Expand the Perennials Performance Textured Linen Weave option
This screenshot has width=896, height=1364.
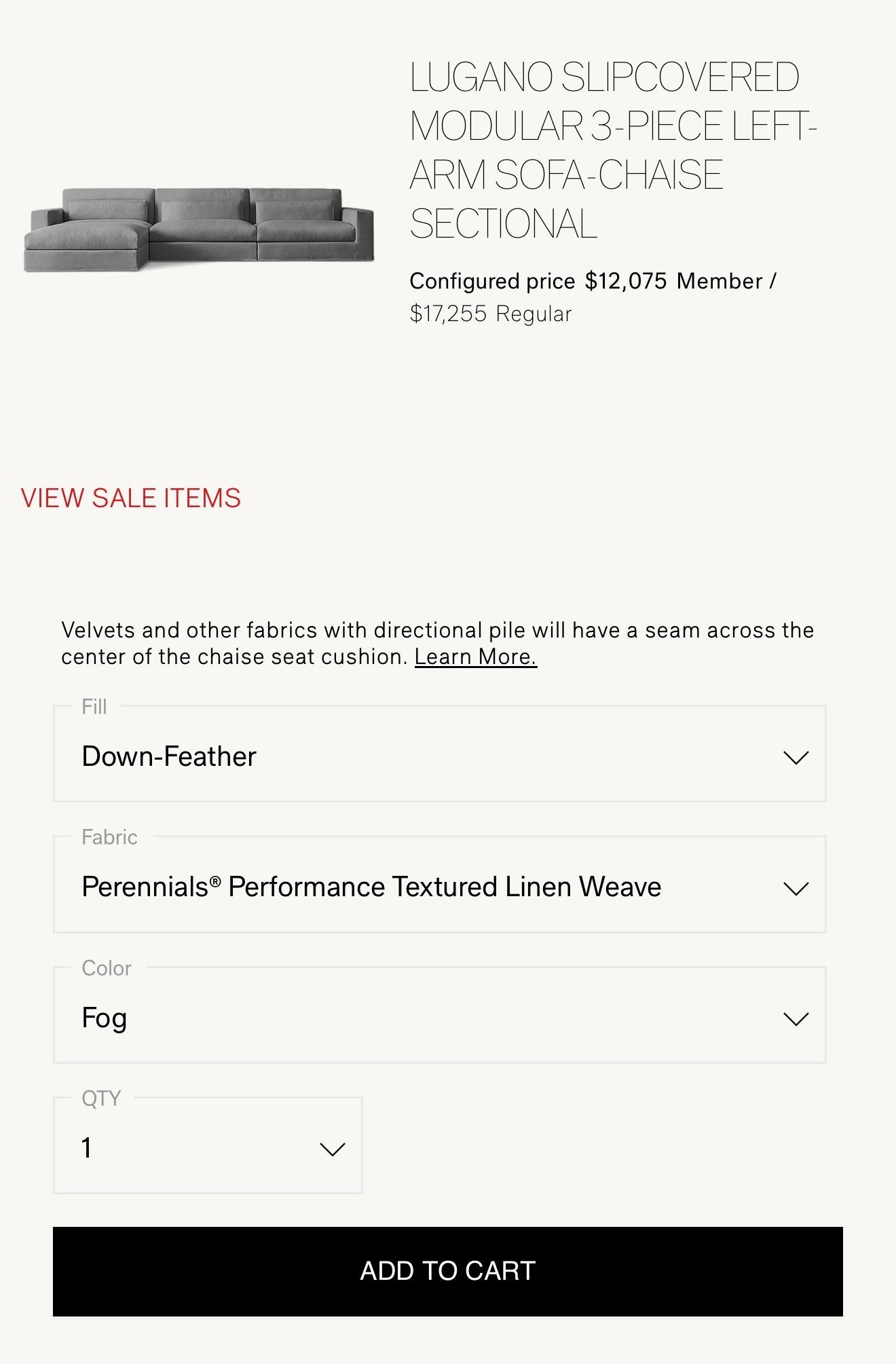tap(371, 887)
